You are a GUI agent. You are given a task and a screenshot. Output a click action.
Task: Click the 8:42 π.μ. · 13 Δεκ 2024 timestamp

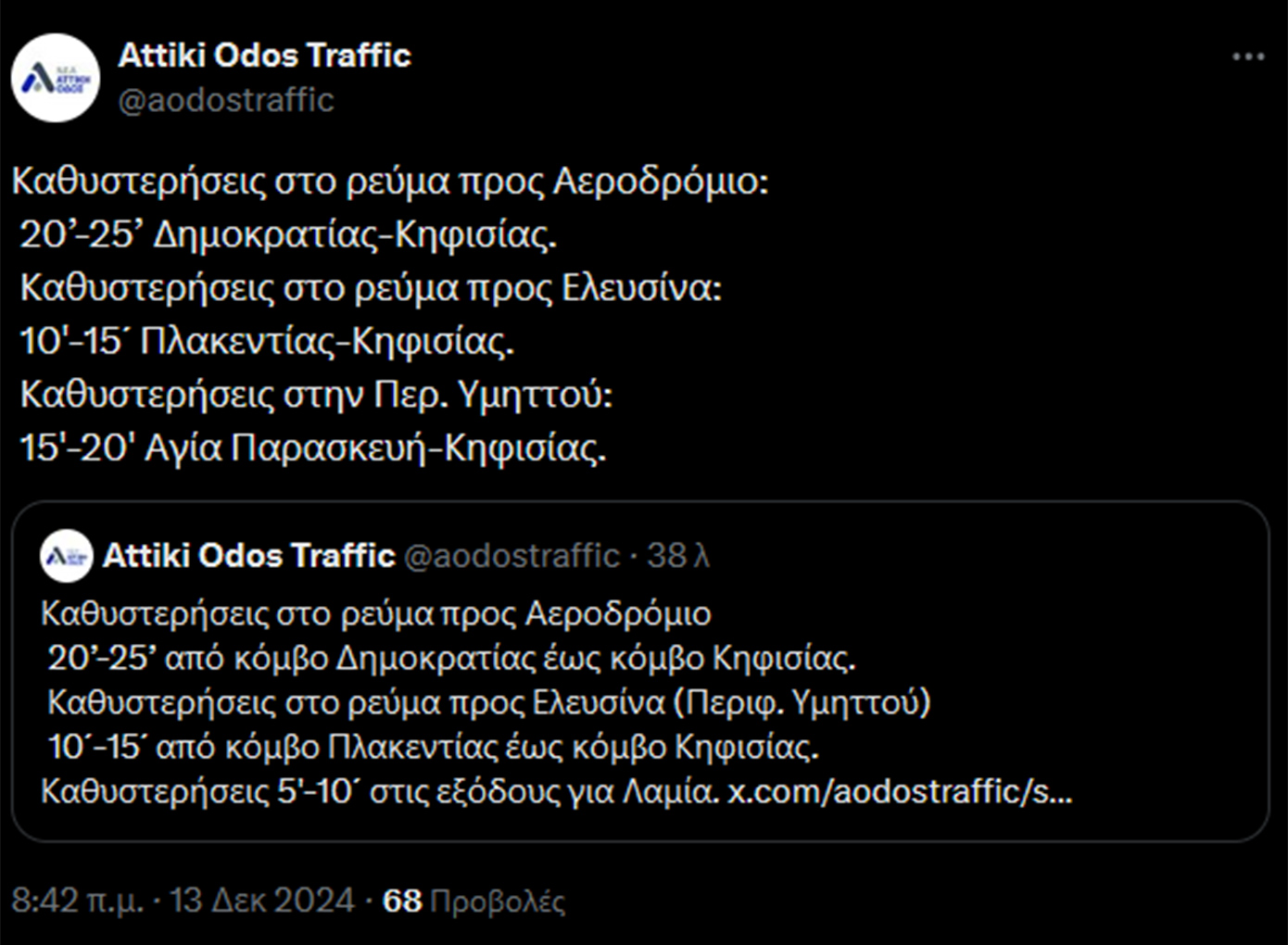[183, 901]
